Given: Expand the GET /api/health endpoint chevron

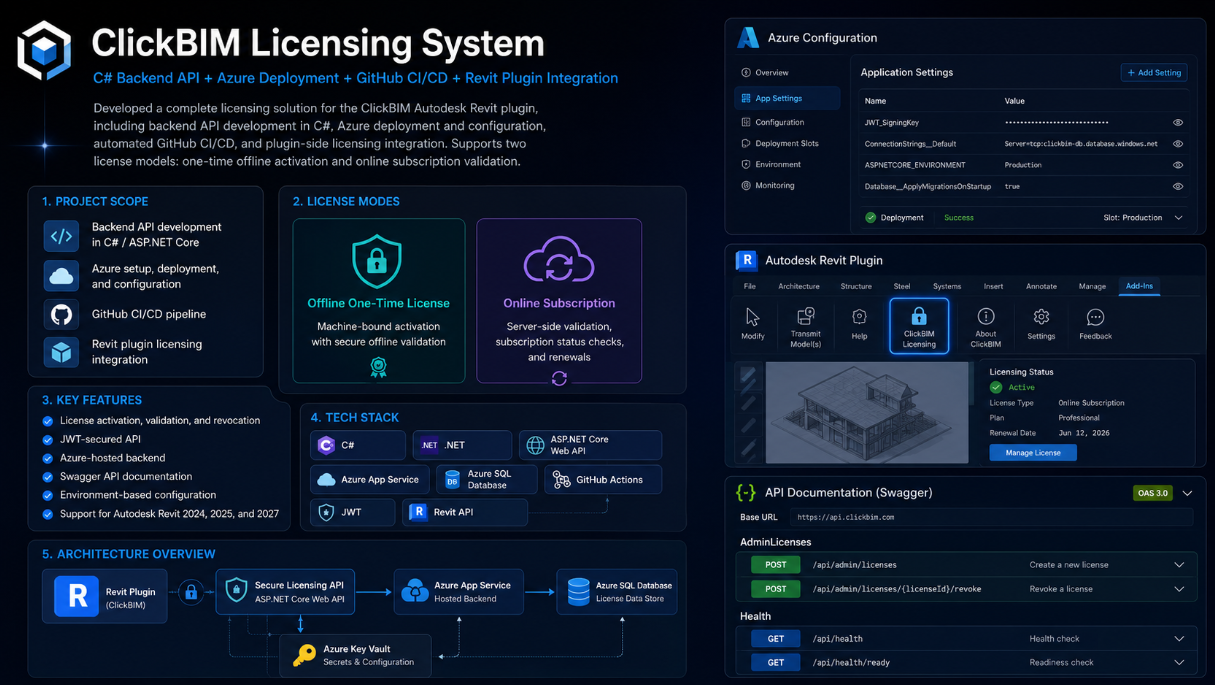Looking at the screenshot, I should pos(1179,639).
